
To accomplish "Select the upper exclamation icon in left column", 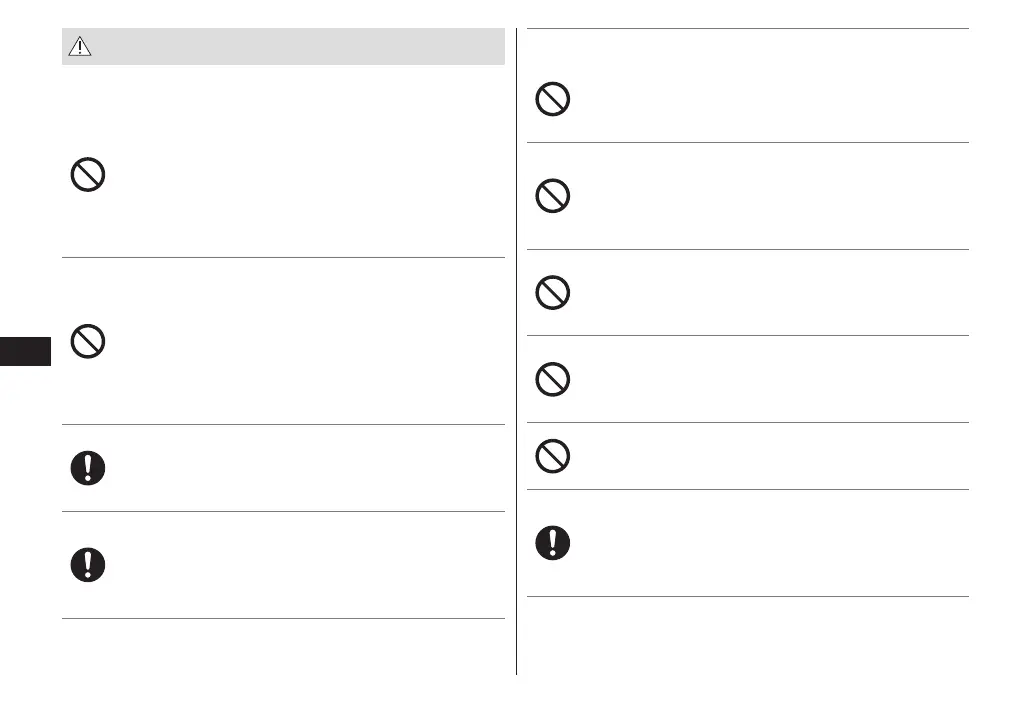I will click(88, 468).
